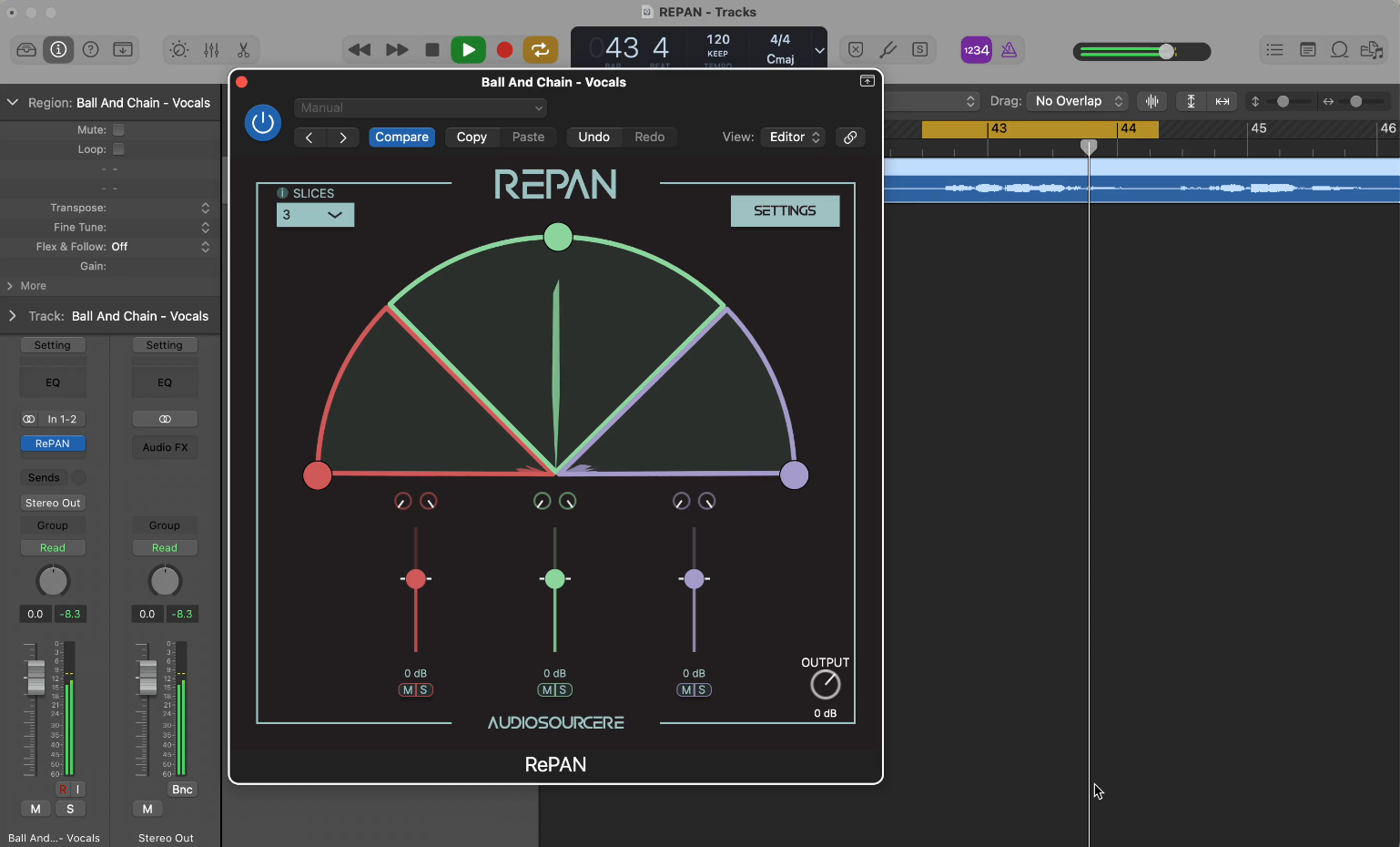The height and width of the screenshot is (847, 1400).
Task: Enable the region Loop checkbox
Action: [118, 149]
